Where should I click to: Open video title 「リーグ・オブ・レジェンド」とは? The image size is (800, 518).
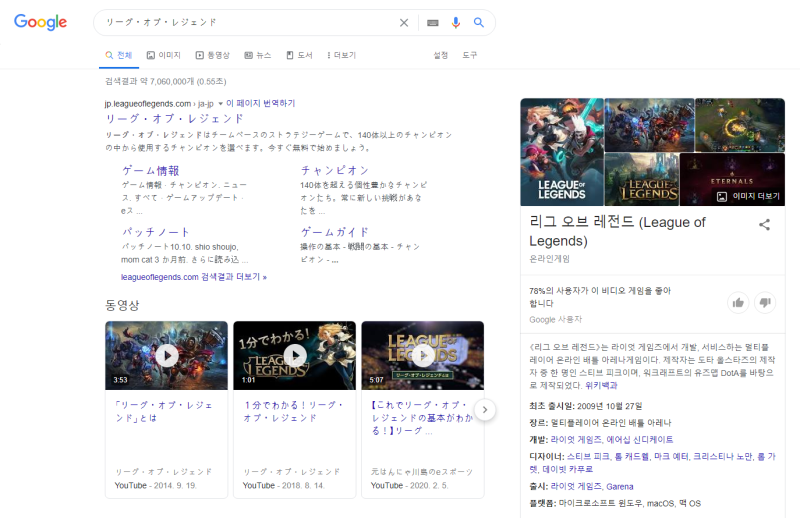164,411
